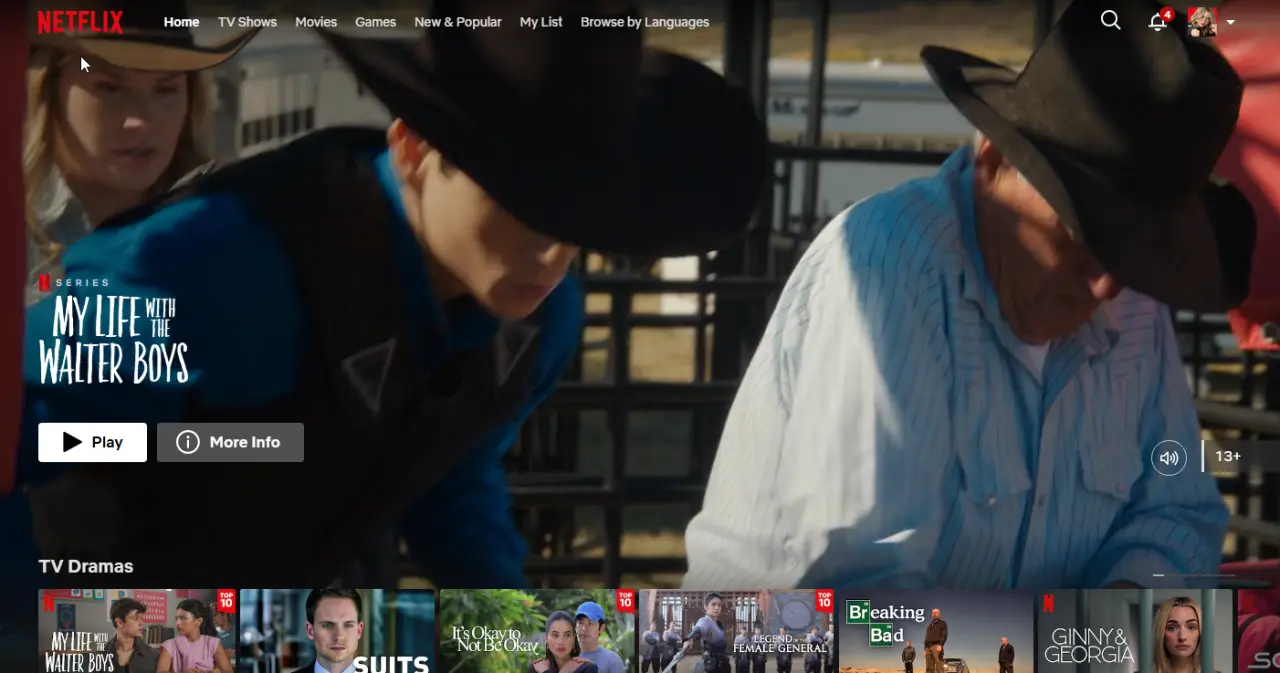Click the My Life with the Walter Boys title logo
Screen dimensions: 1280x673
click(x=113, y=338)
